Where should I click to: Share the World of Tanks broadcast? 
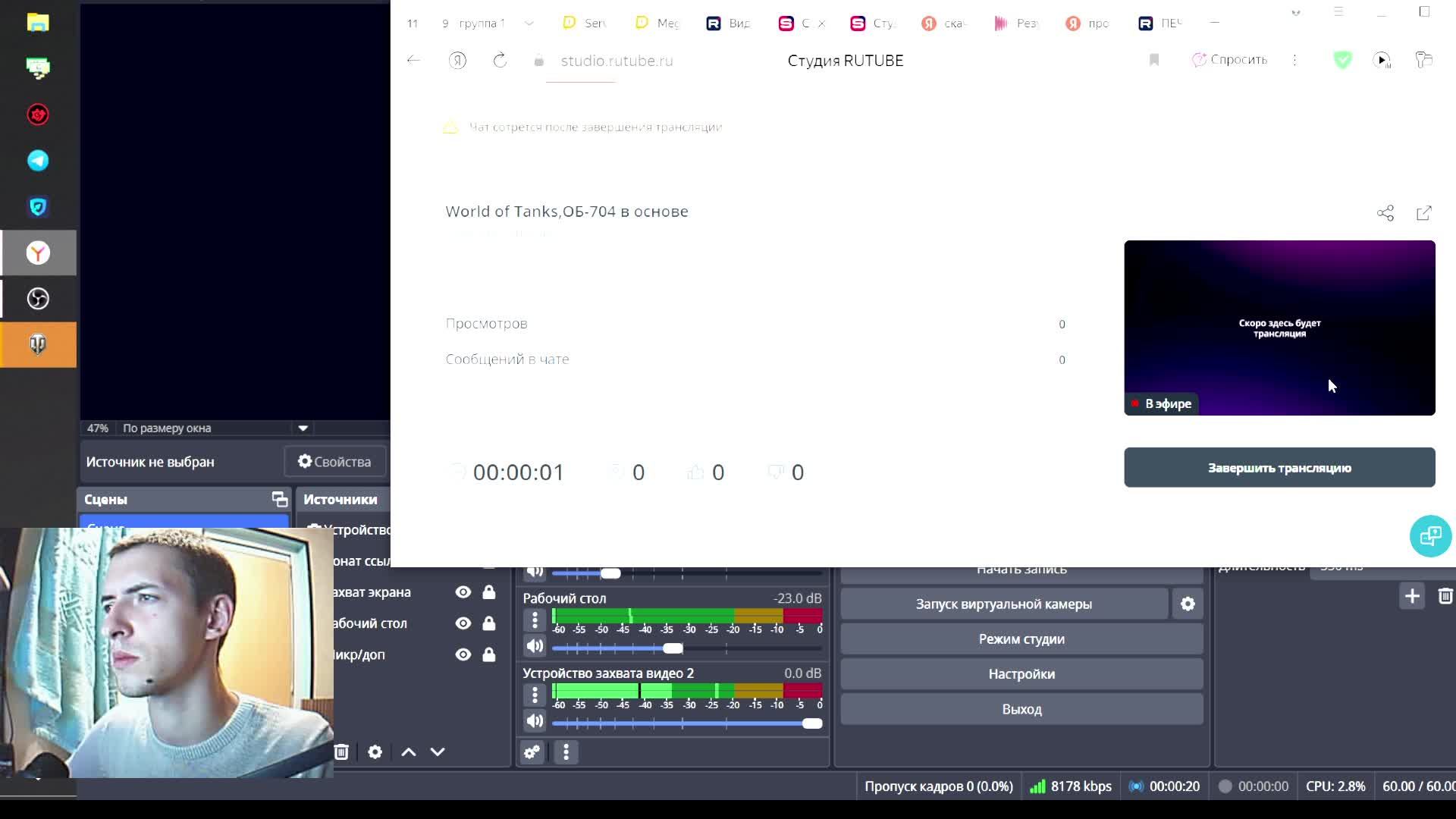coord(1385,213)
